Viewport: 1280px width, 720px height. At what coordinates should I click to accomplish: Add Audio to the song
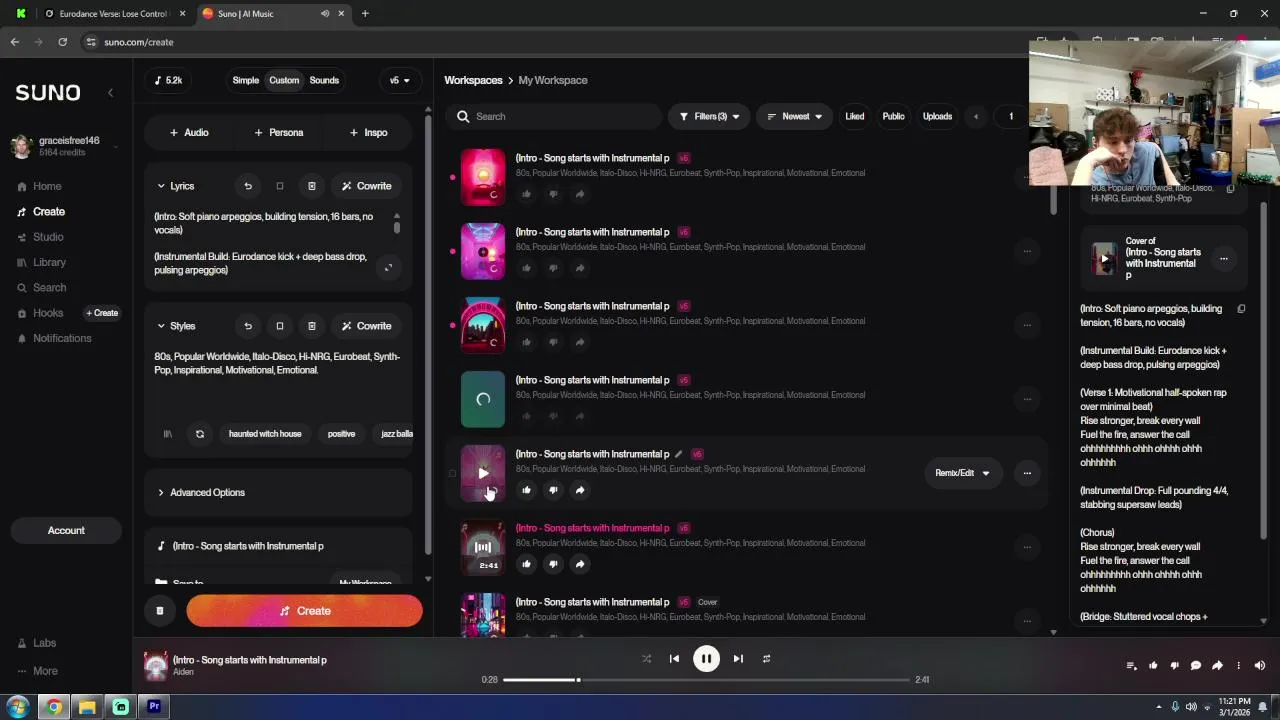189,133
